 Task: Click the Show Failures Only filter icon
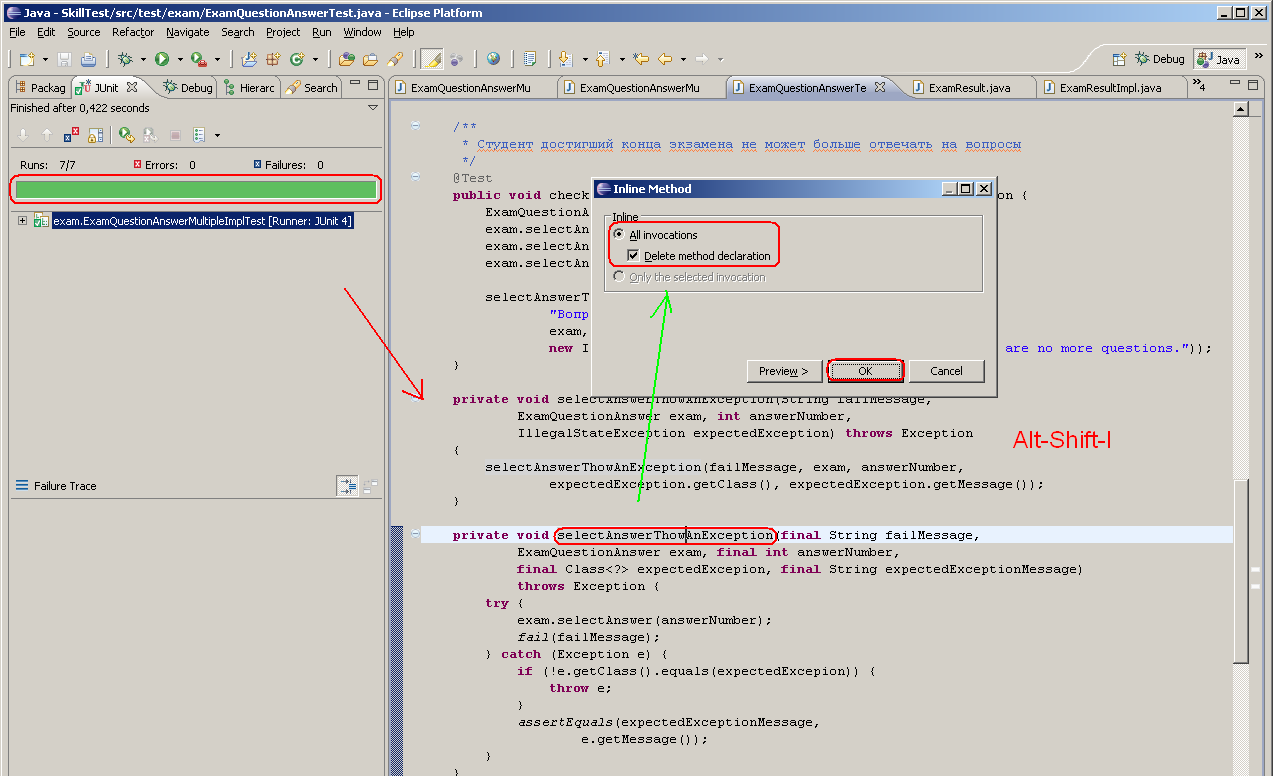click(70, 133)
